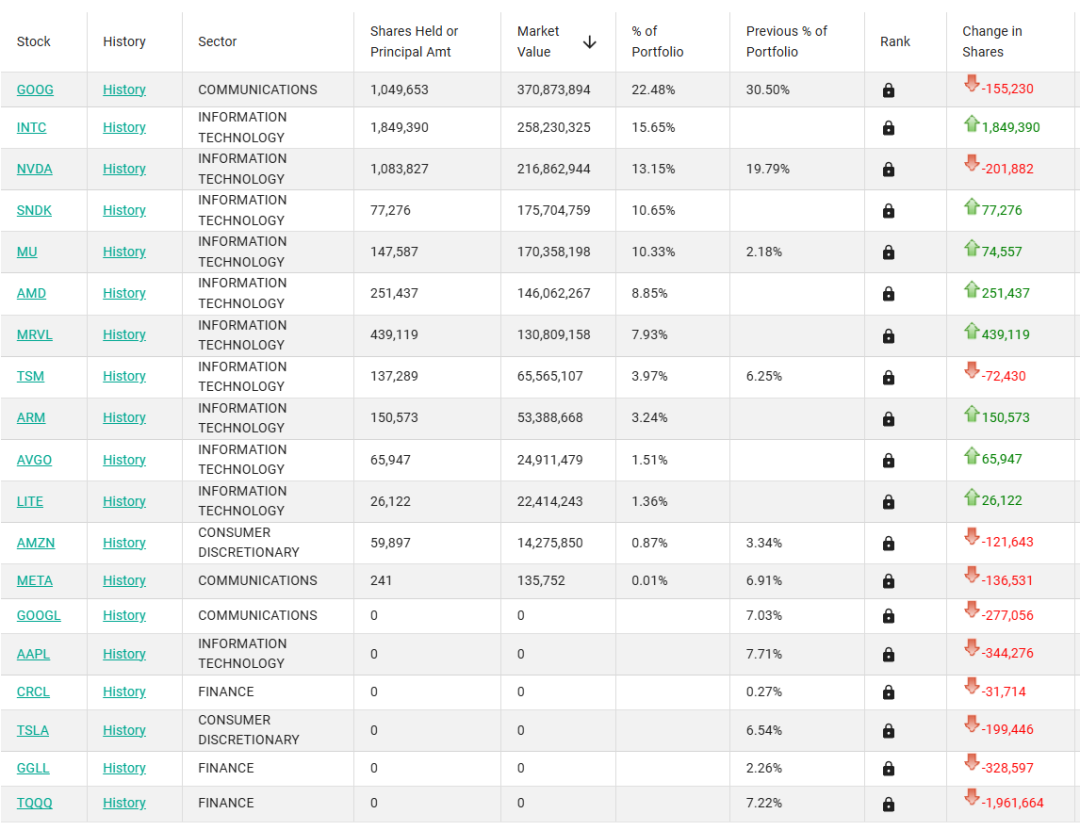The height and width of the screenshot is (830, 1080).
Task: Click the green up arrow beside 439,119
Action: 972,331
